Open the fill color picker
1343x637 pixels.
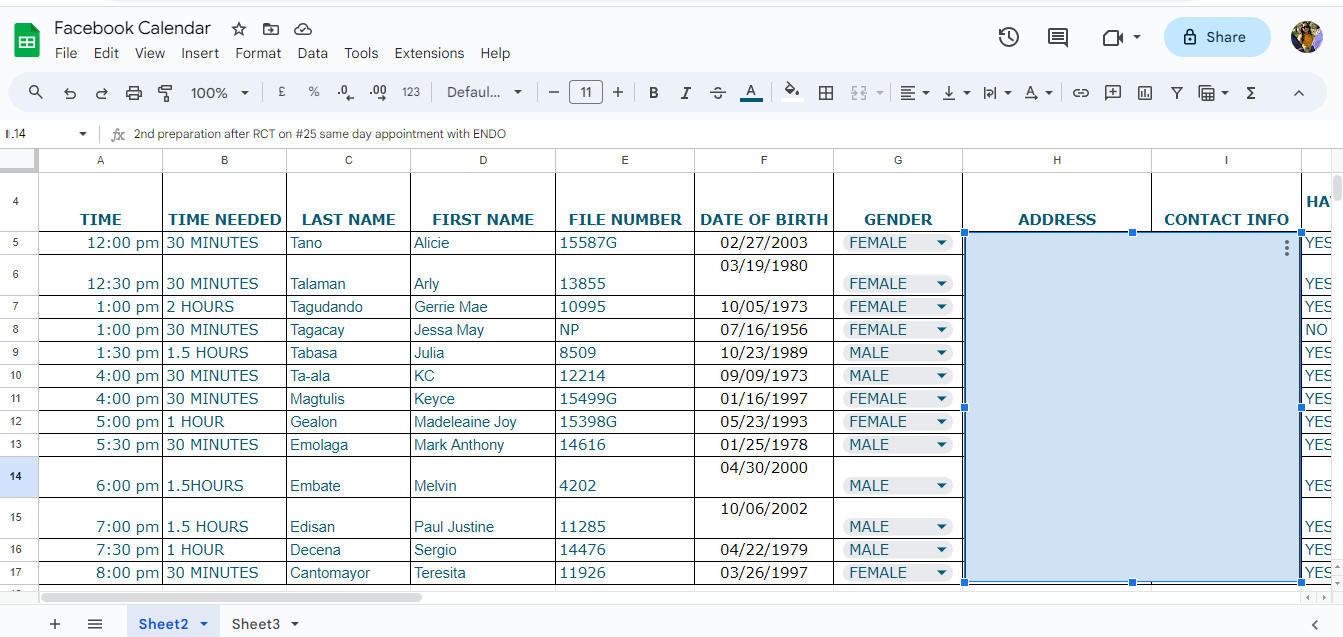coord(791,93)
